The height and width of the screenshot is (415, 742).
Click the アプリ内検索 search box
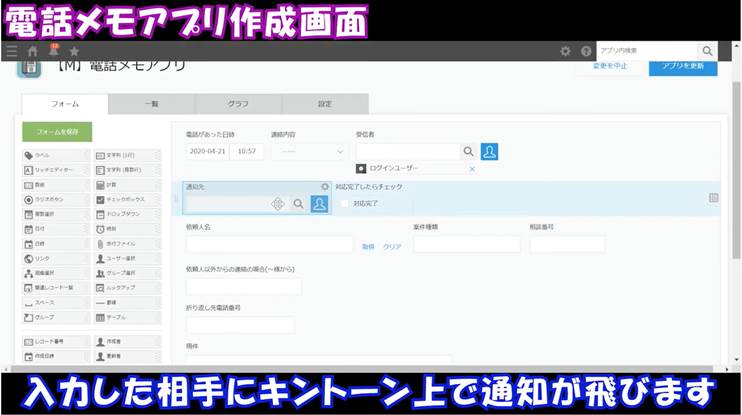[x=646, y=51]
